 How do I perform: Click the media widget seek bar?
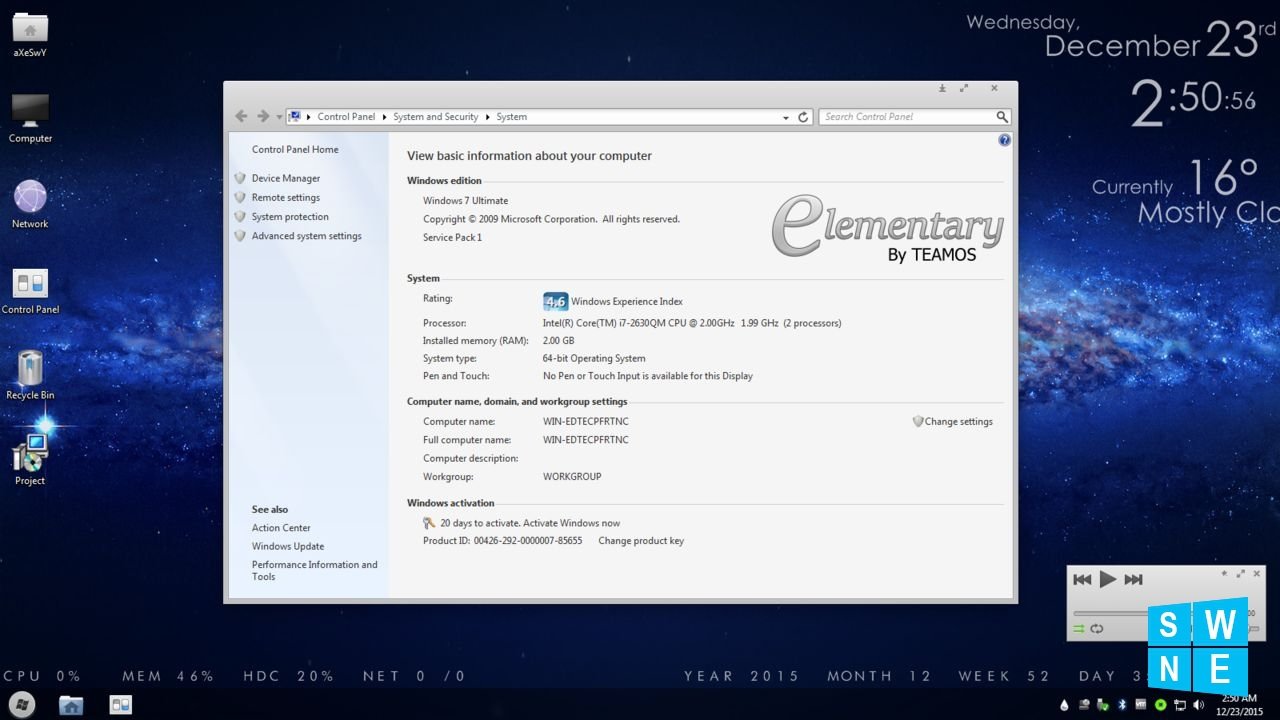click(x=1110, y=613)
